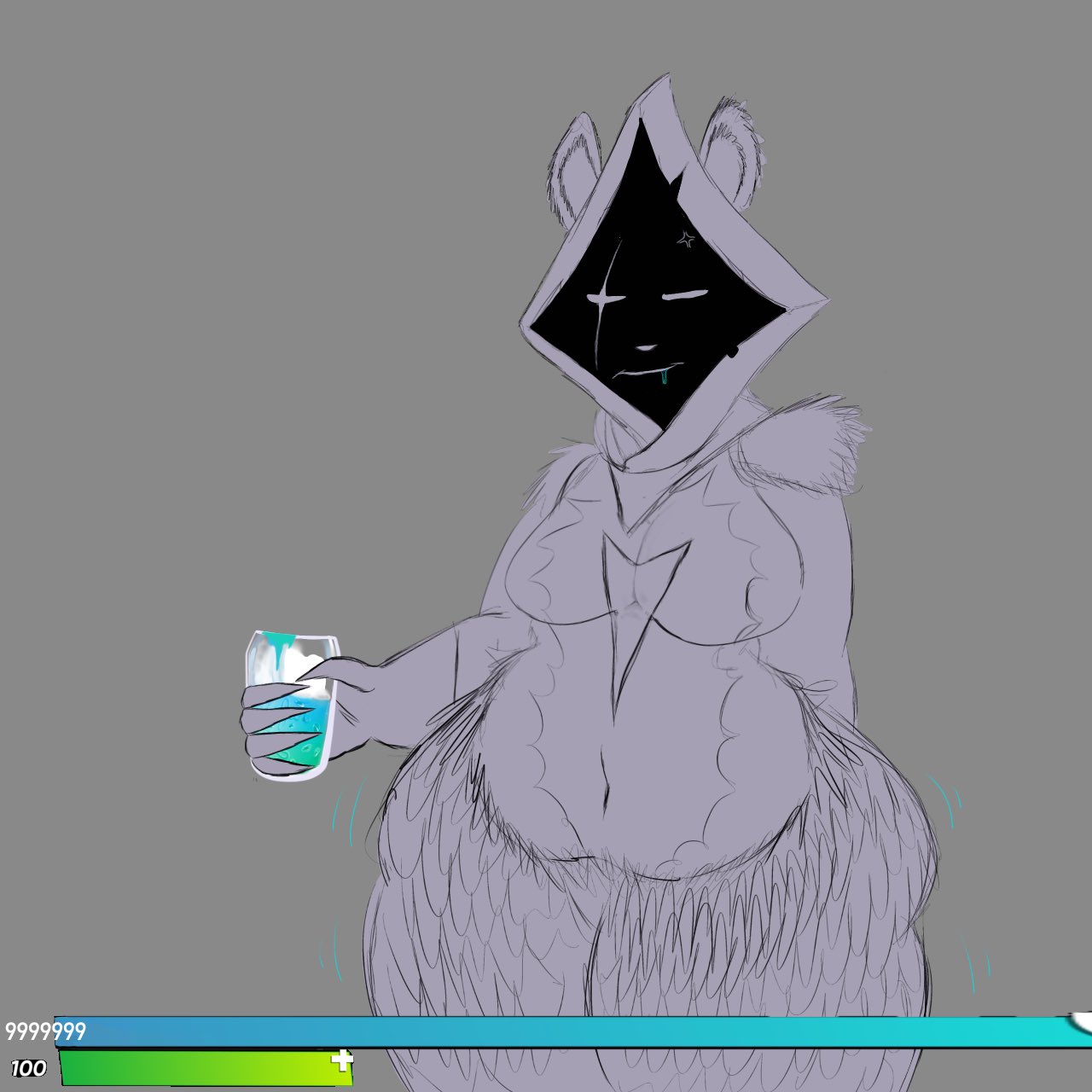Click the blue shield bar

click(x=563, y=1032)
